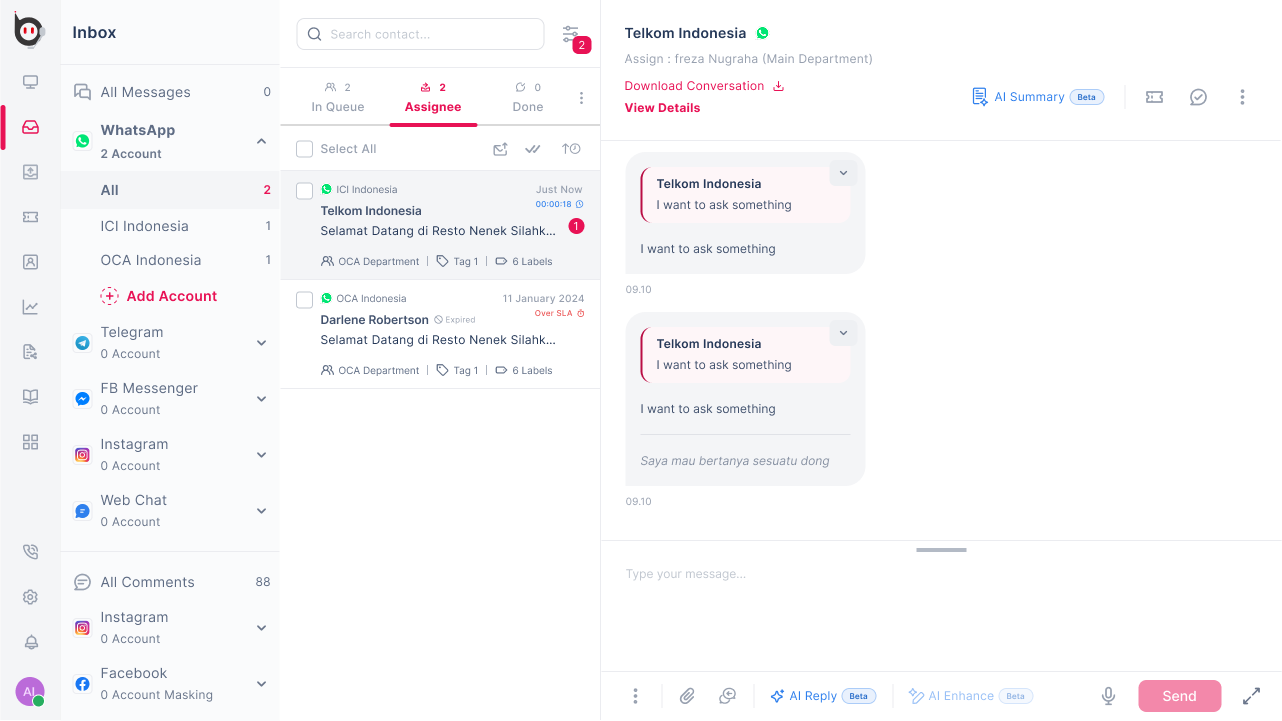Open the tabs three-dot overflow menu

point(581,98)
